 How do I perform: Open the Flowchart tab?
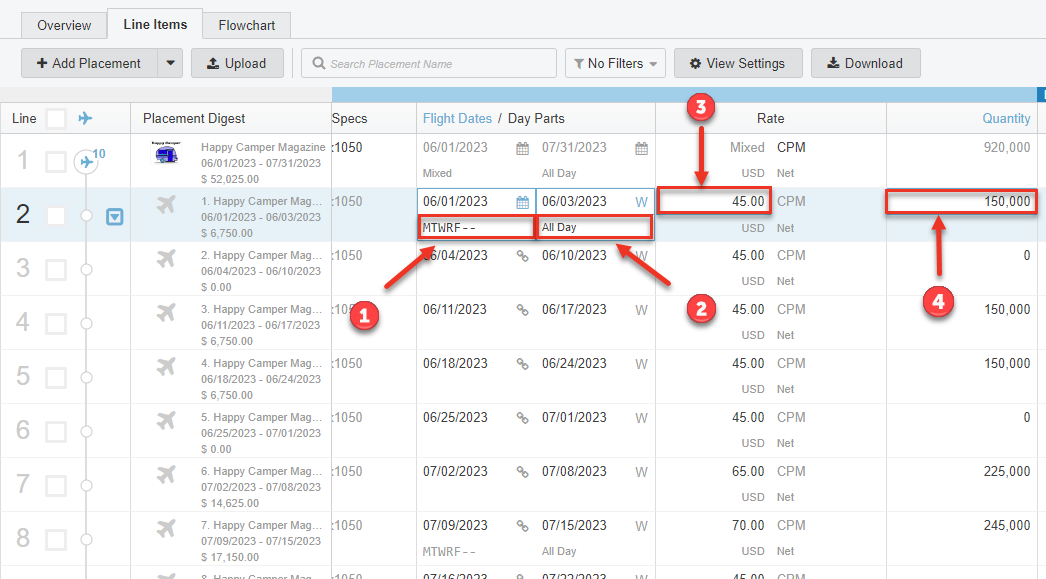pos(246,25)
